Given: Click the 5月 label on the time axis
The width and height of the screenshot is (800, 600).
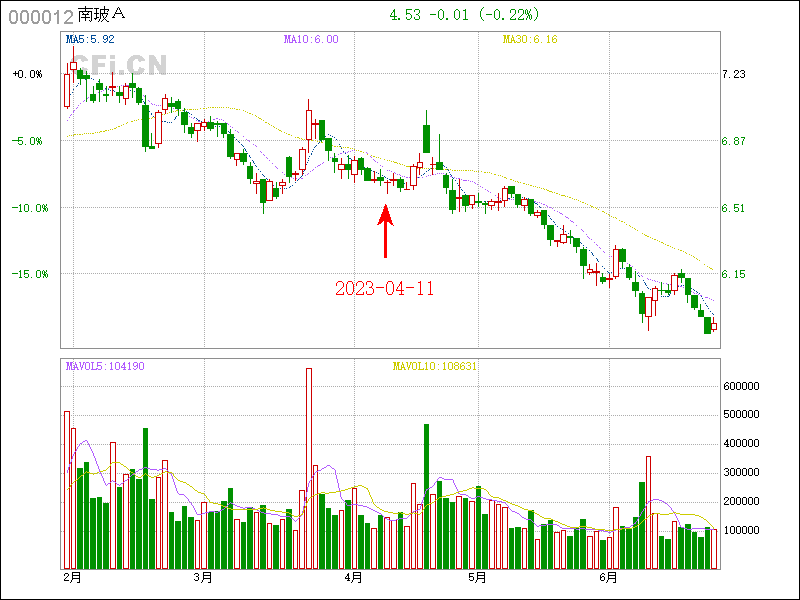Looking at the screenshot, I should click(x=477, y=578).
